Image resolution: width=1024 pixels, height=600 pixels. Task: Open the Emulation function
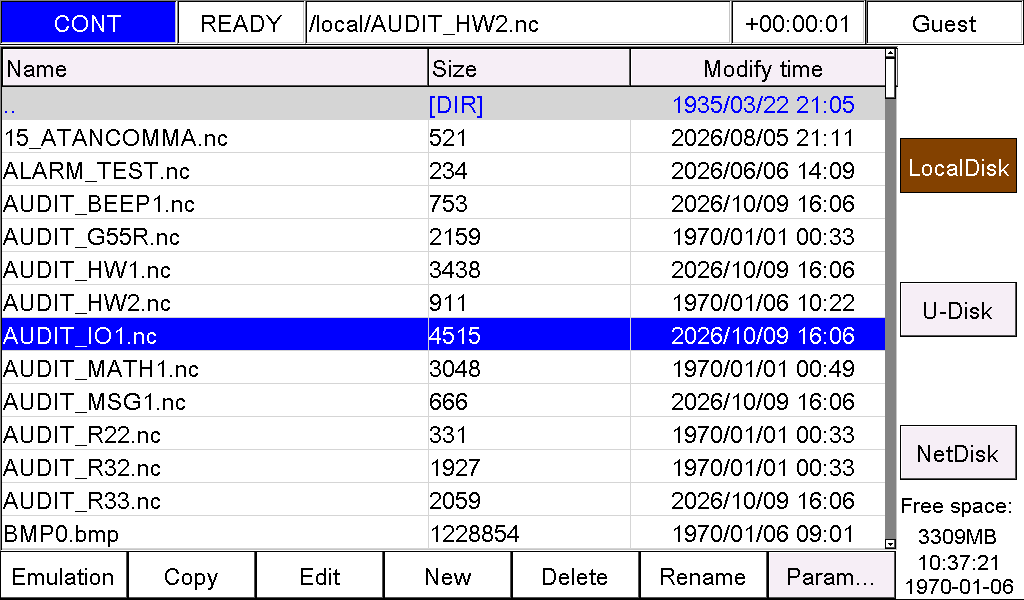pos(63,576)
